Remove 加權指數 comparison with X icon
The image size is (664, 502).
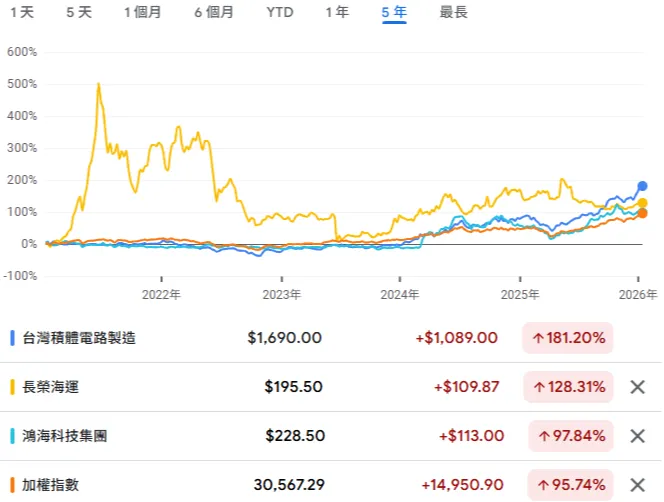point(637,485)
